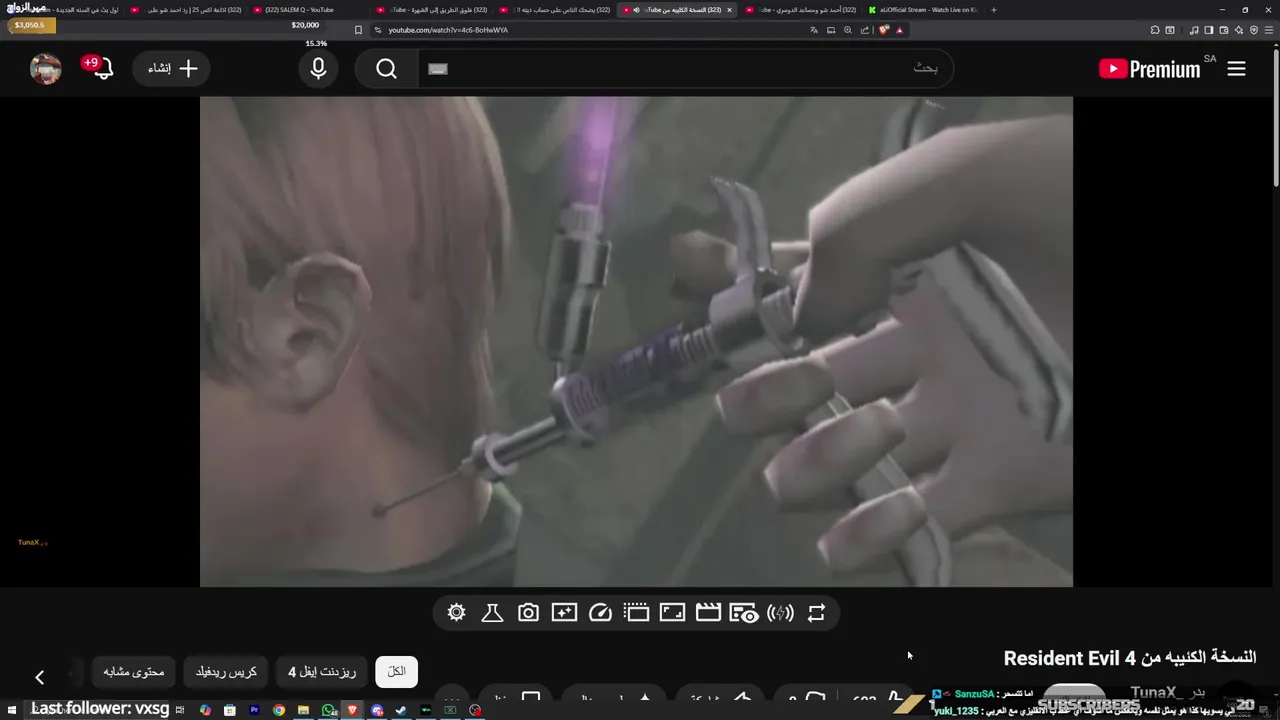Open a new browser tab with plus
Screen dimensions: 1280x720
pyautogui.click(x=993, y=10)
